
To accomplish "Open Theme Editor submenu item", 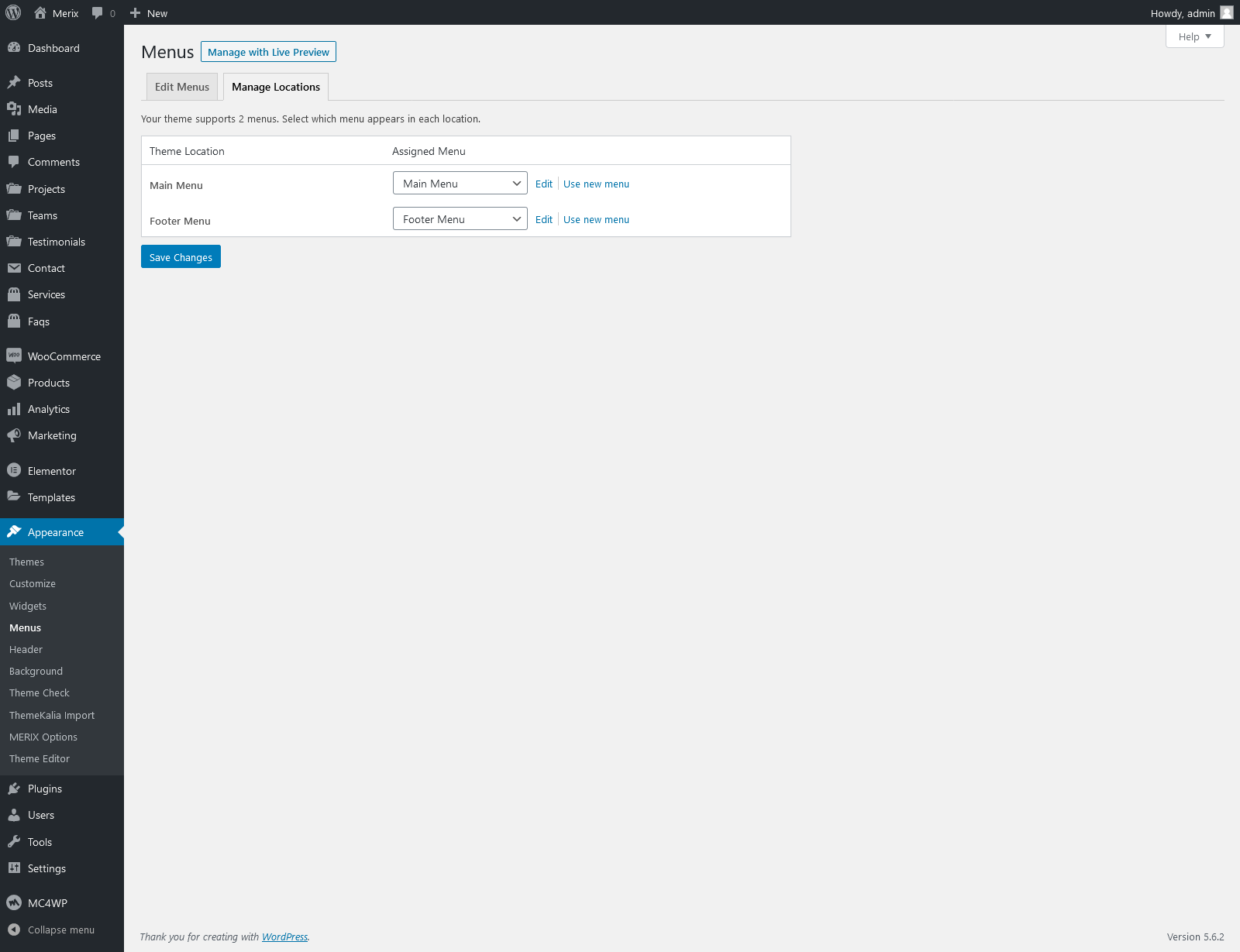I will pos(40,758).
